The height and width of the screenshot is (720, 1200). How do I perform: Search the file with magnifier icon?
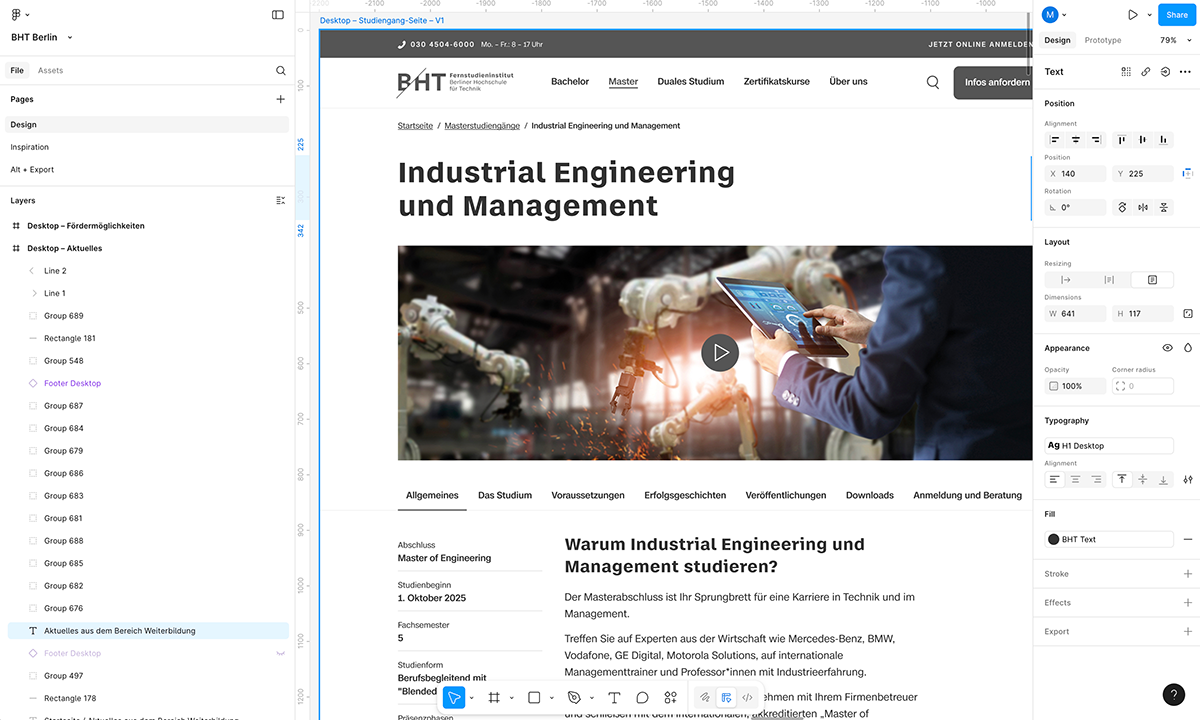click(281, 71)
